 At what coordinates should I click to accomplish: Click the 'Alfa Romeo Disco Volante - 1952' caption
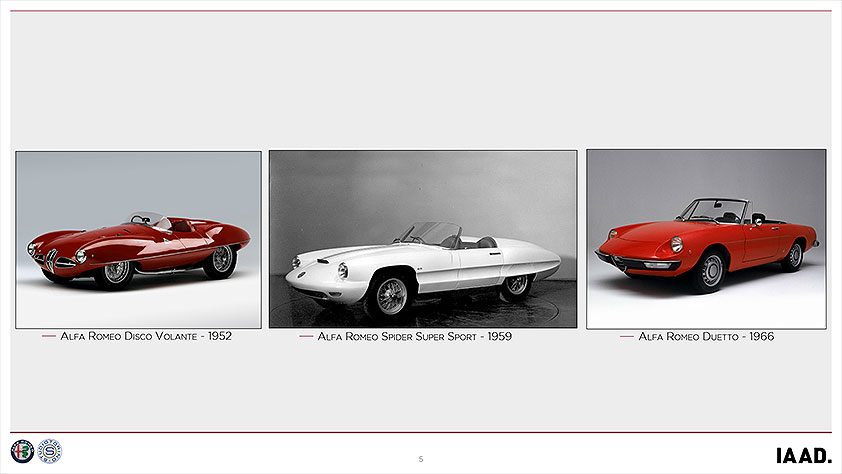coord(146,337)
